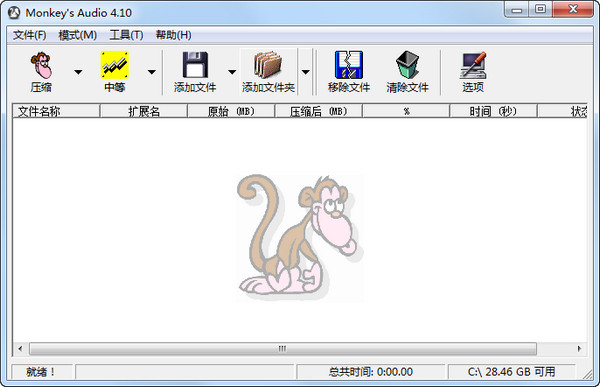
Task: Sort by 压缩后 (MB) column header
Action: pyautogui.click(x=318, y=111)
